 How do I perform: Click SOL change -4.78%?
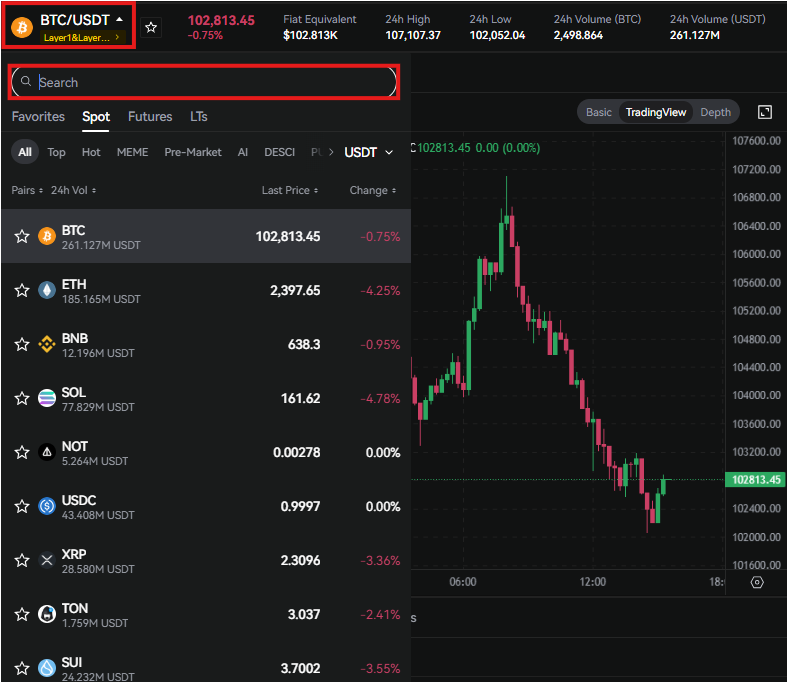pyautogui.click(x=380, y=399)
